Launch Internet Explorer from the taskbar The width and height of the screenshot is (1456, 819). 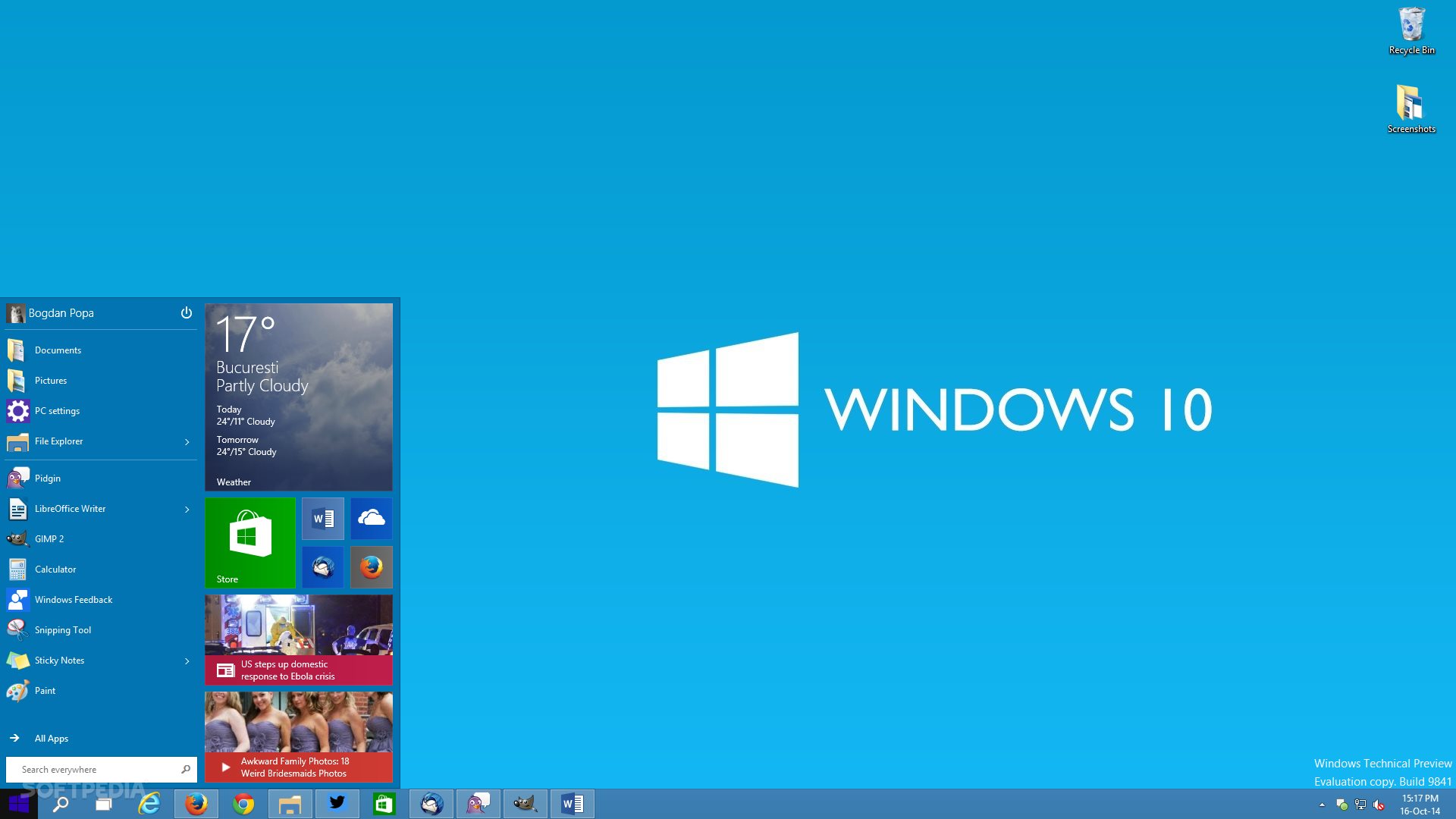click(149, 804)
